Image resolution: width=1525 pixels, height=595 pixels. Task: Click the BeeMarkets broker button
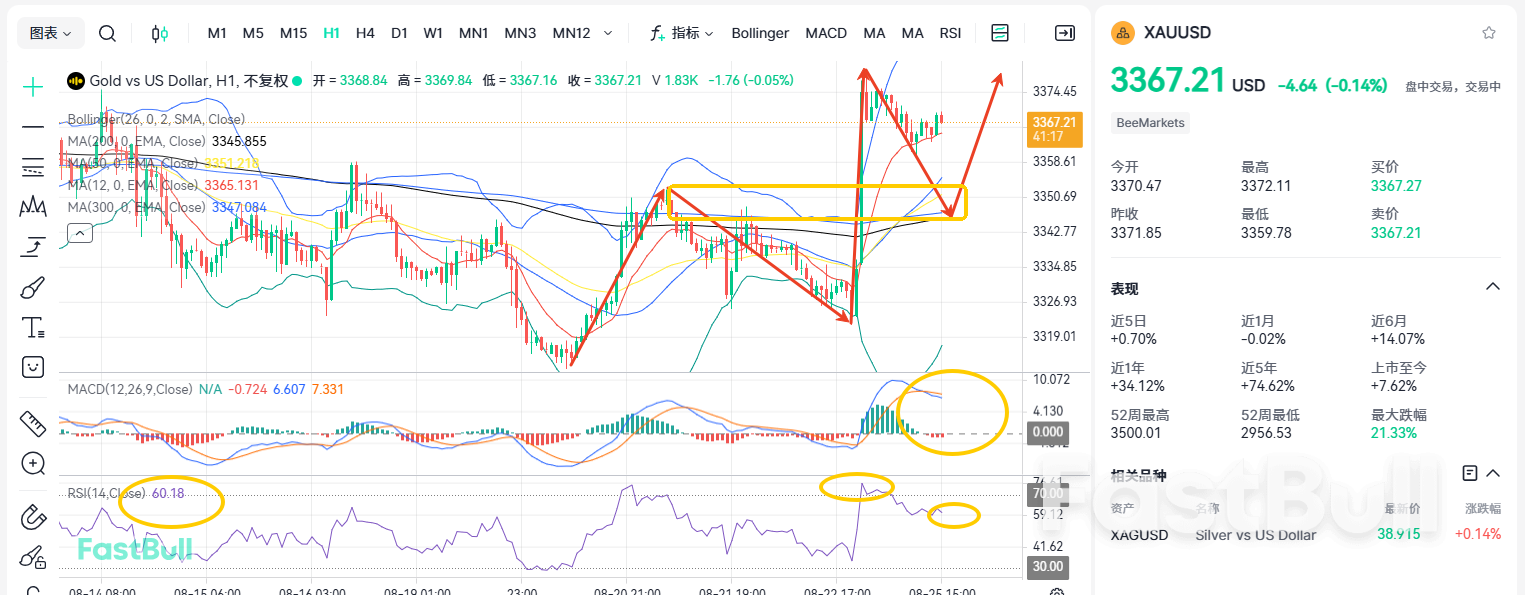click(1150, 123)
